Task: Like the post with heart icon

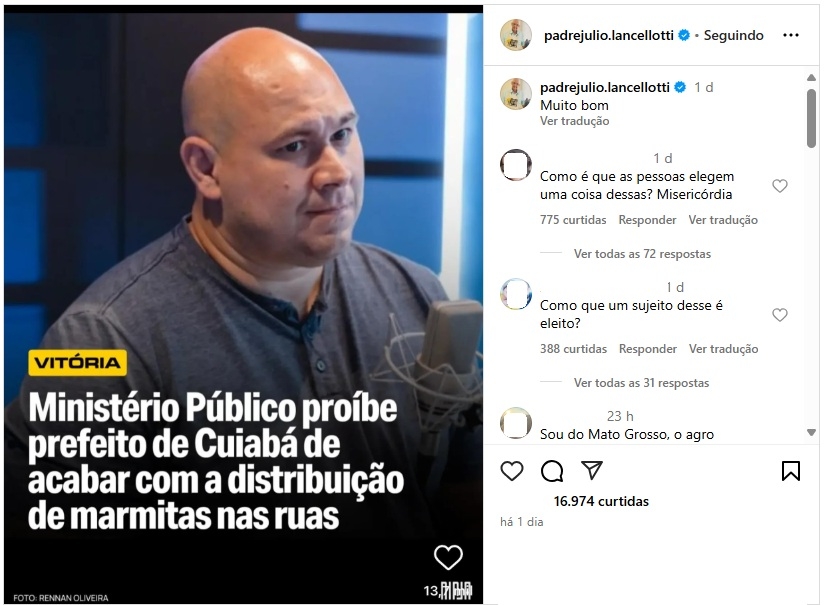Action: pos(512,471)
